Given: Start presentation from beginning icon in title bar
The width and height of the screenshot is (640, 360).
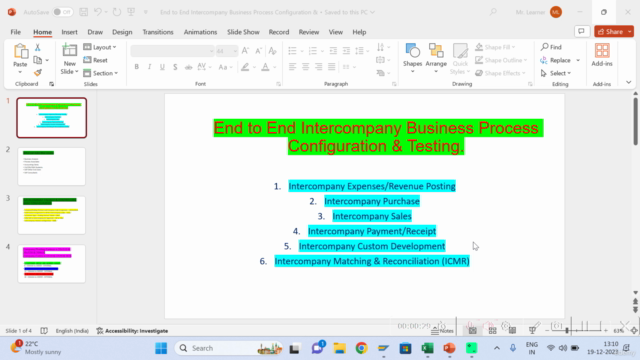Looking at the screenshot, I should pyautogui.click(x=131, y=12).
